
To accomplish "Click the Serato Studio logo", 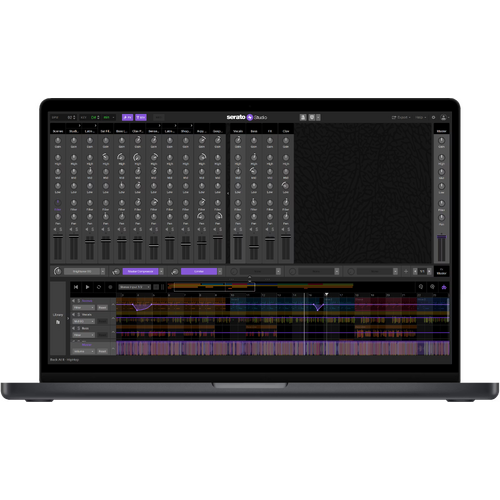I will [247, 117].
